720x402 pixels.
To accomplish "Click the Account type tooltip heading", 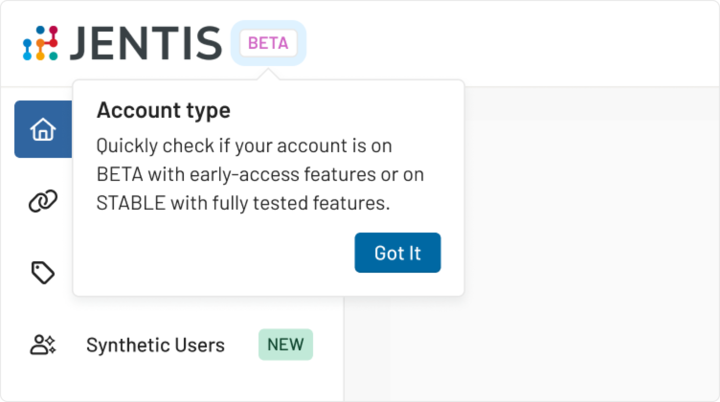I will [163, 110].
